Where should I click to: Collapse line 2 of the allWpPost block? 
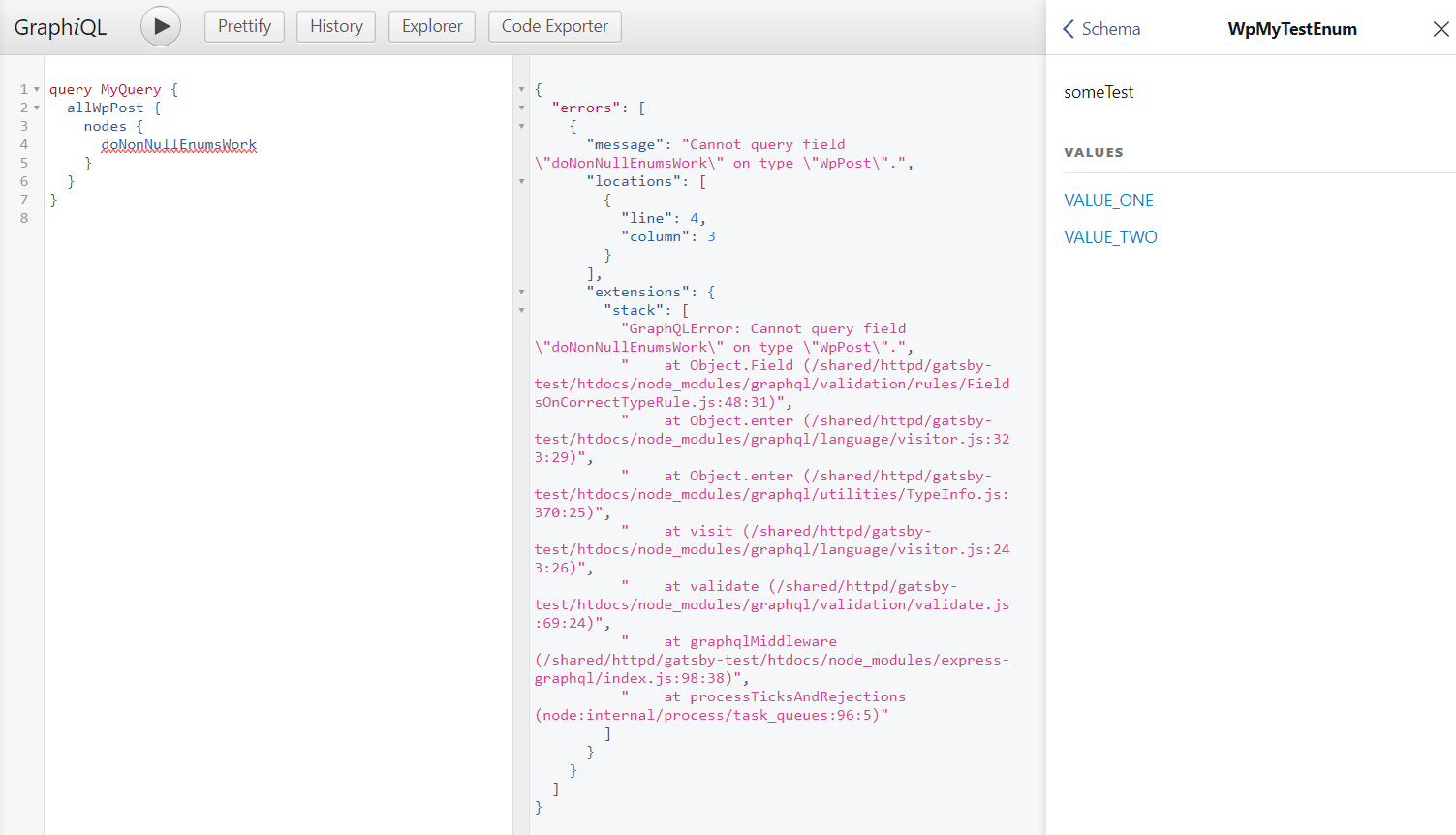[x=36, y=107]
